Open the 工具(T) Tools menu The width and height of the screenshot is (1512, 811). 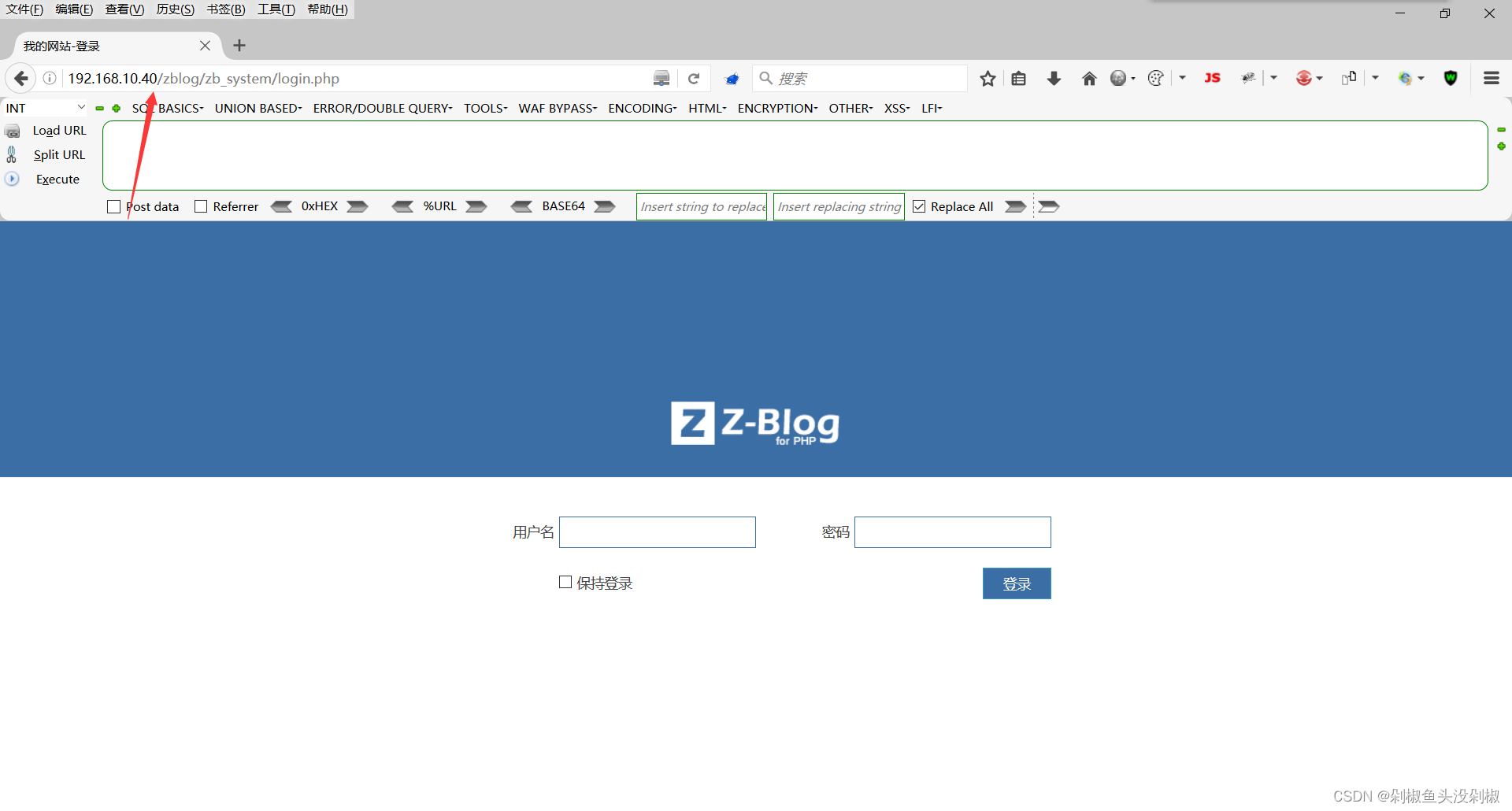click(x=276, y=9)
